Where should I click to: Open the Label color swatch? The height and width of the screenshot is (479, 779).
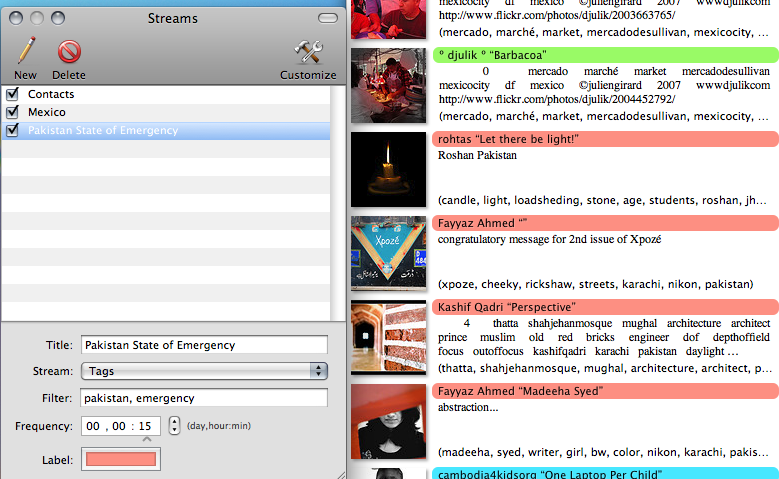[121, 460]
